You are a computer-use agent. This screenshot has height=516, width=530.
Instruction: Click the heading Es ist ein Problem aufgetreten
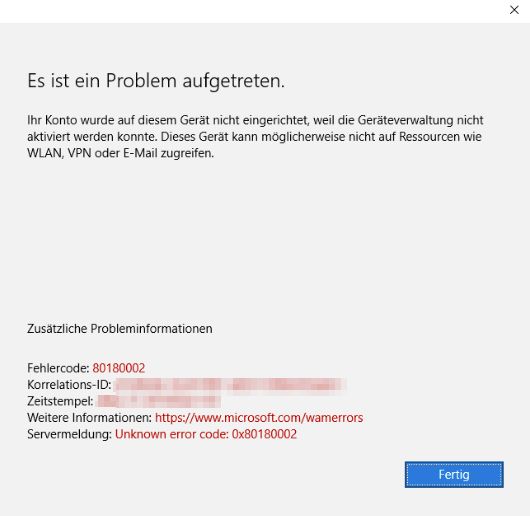[156, 81]
